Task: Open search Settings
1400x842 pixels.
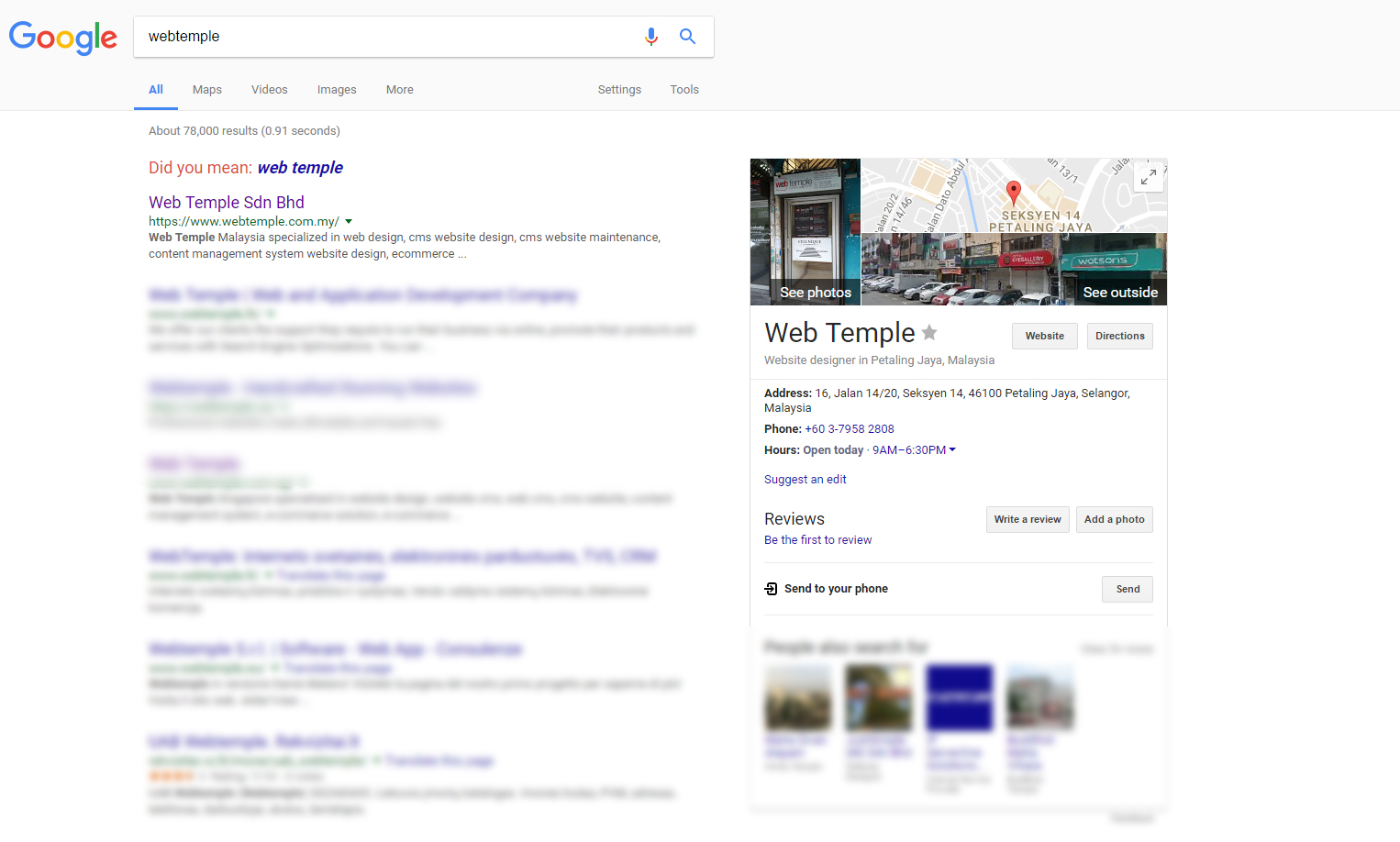Action: pos(619,90)
